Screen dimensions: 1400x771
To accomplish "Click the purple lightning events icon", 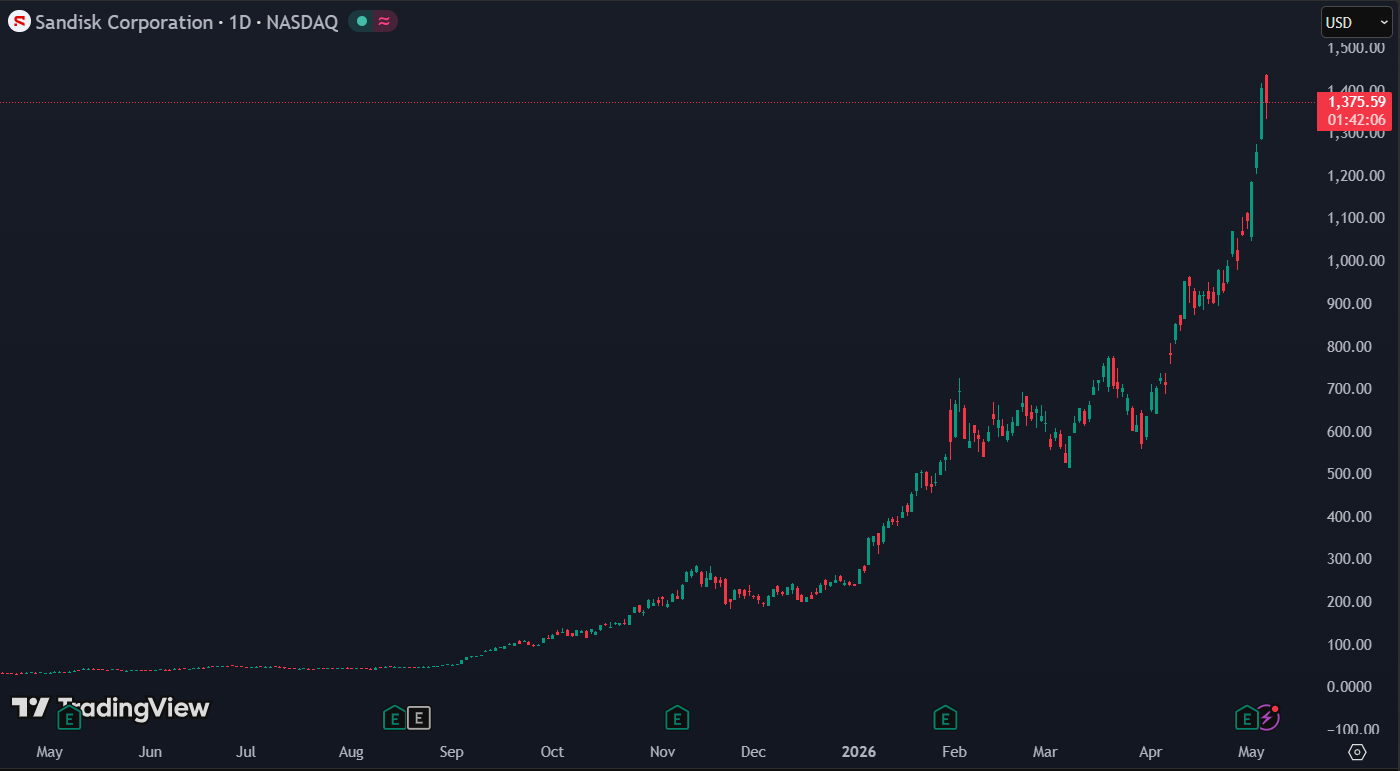I will point(1268,717).
